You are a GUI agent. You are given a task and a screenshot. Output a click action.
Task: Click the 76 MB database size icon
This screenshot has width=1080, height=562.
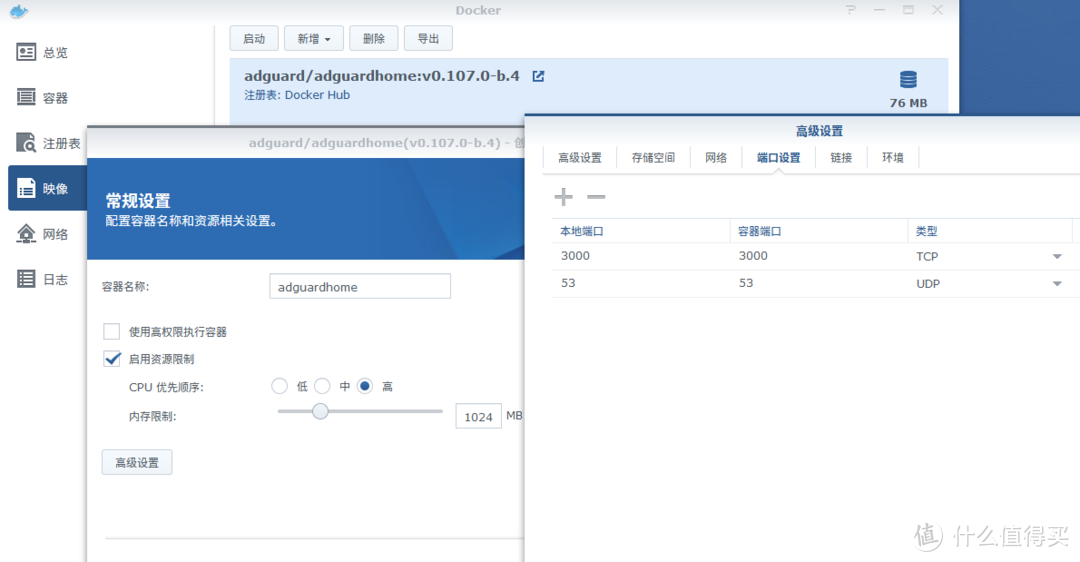tap(908, 80)
